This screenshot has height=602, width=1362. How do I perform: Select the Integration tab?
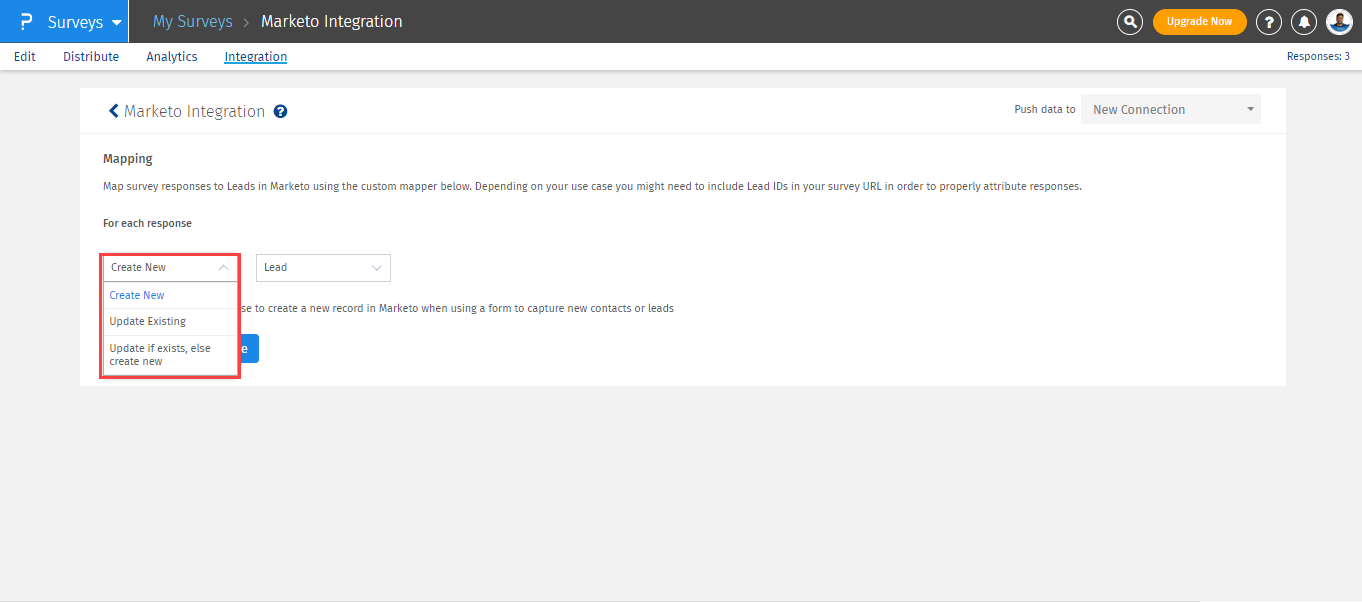[256, 57]
